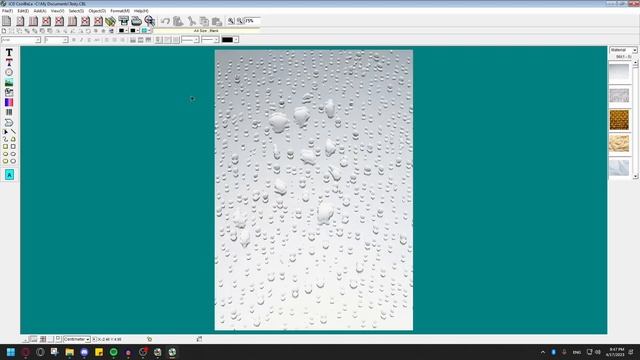Viewport: 640px width, 360px height.
Task: Select the straight line drawing tool
Action: click(13, 132)
